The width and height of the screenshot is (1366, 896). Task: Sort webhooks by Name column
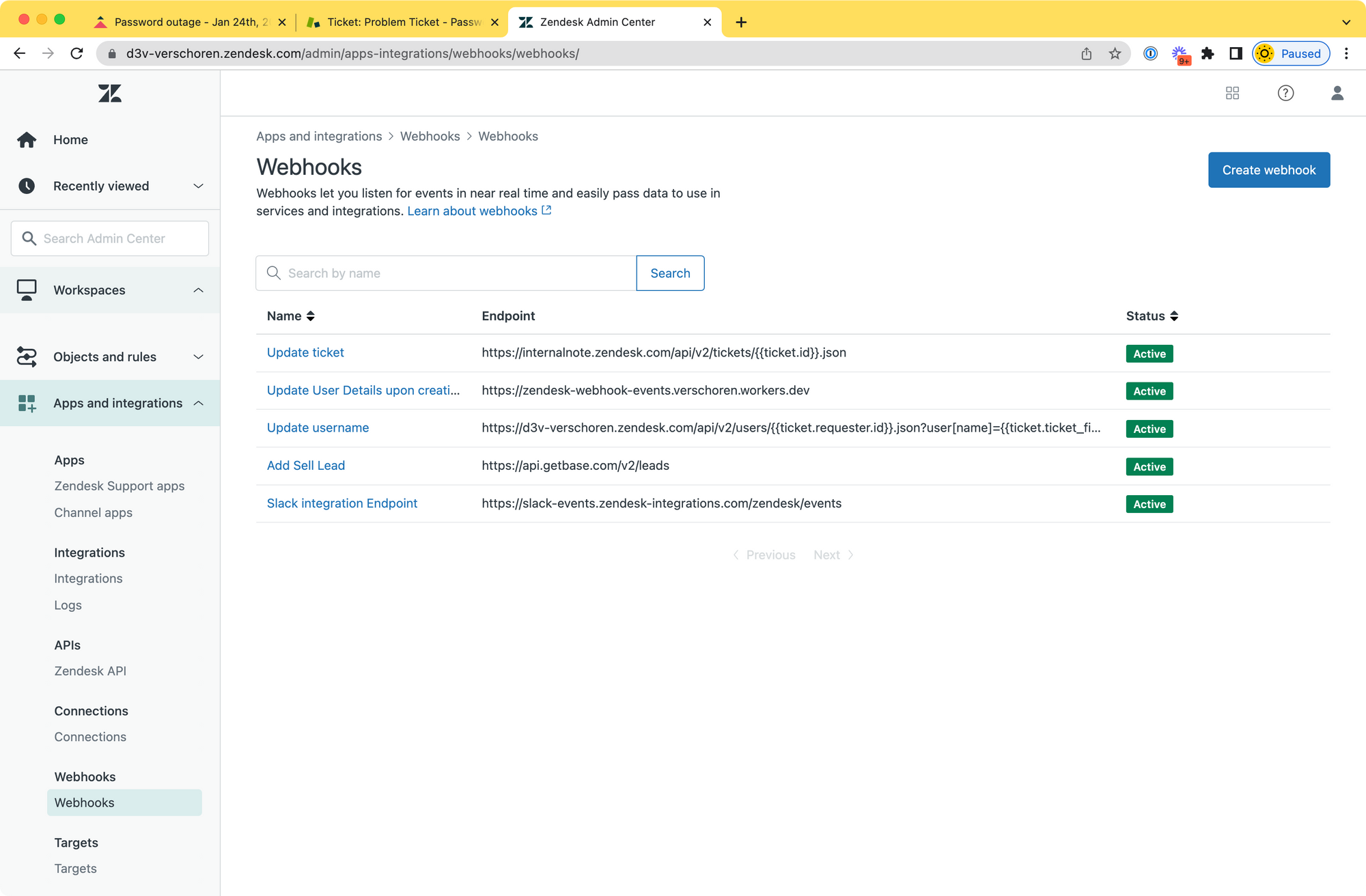[x=291, y=316]
